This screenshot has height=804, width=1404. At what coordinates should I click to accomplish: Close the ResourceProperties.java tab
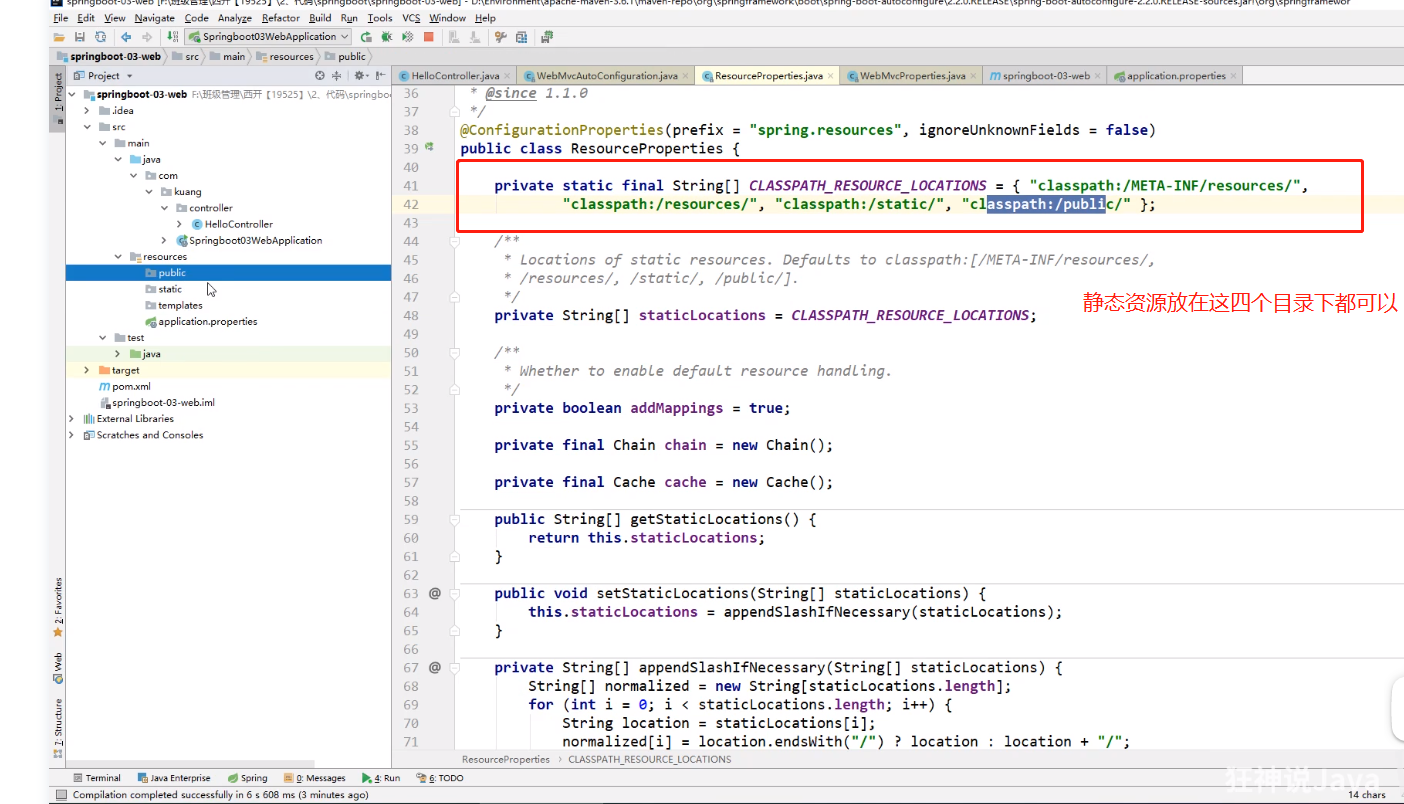[x=832, y=76]
